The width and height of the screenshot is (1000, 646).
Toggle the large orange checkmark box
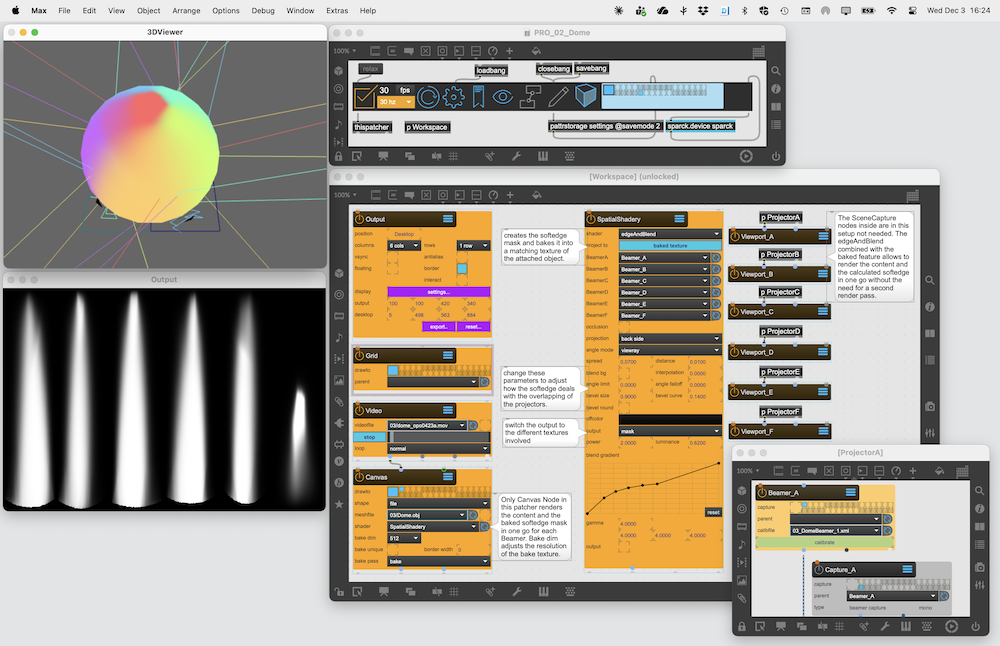365,97
